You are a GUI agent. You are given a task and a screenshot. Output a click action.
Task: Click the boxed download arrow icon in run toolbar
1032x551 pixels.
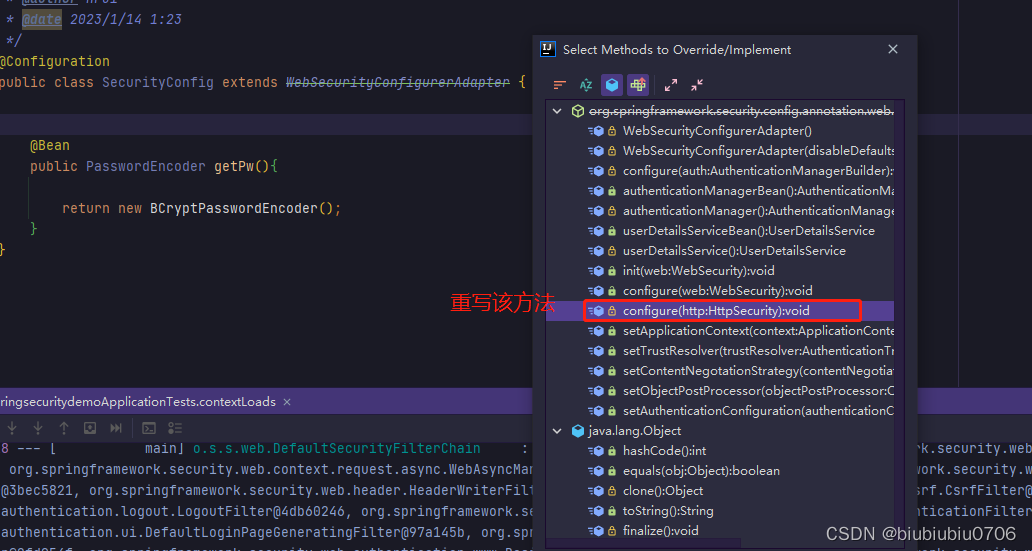pos(90,428)
